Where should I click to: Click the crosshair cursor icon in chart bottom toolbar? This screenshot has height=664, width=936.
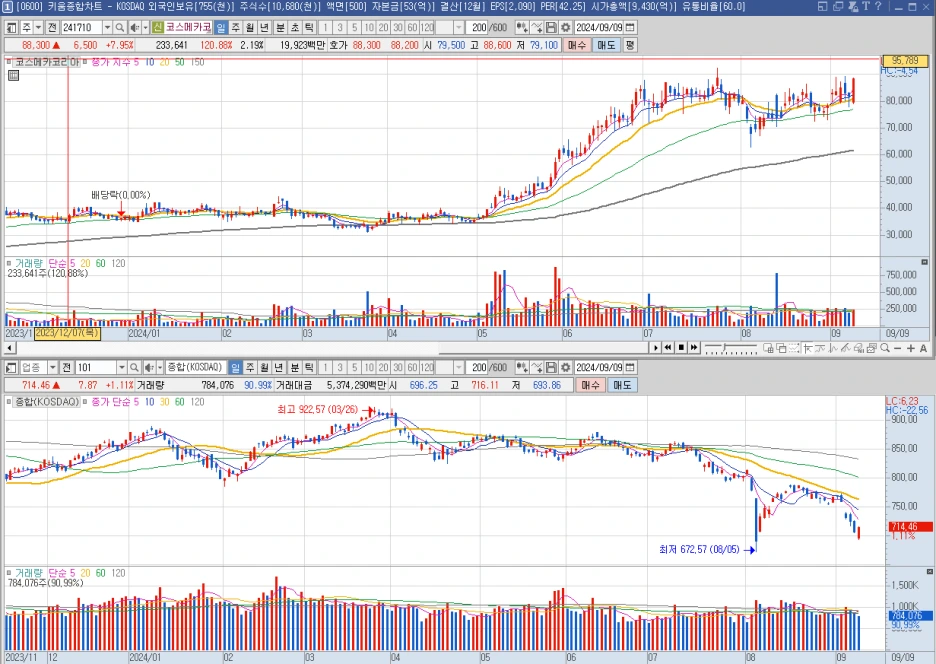[807, 348]
